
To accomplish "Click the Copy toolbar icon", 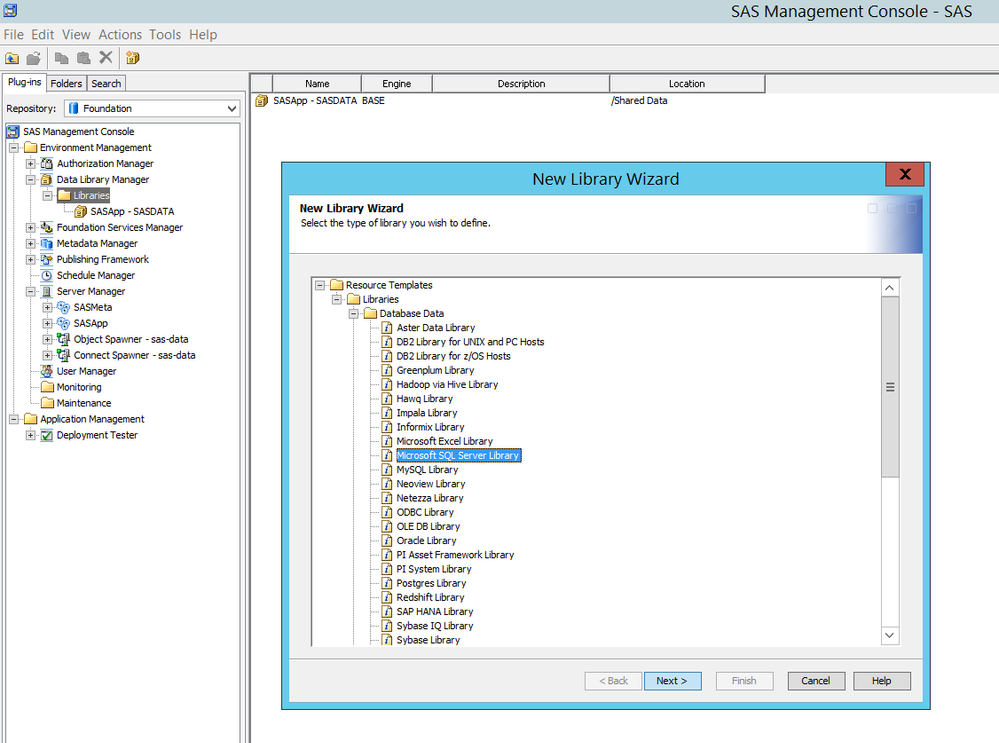I will coord(62,58).
